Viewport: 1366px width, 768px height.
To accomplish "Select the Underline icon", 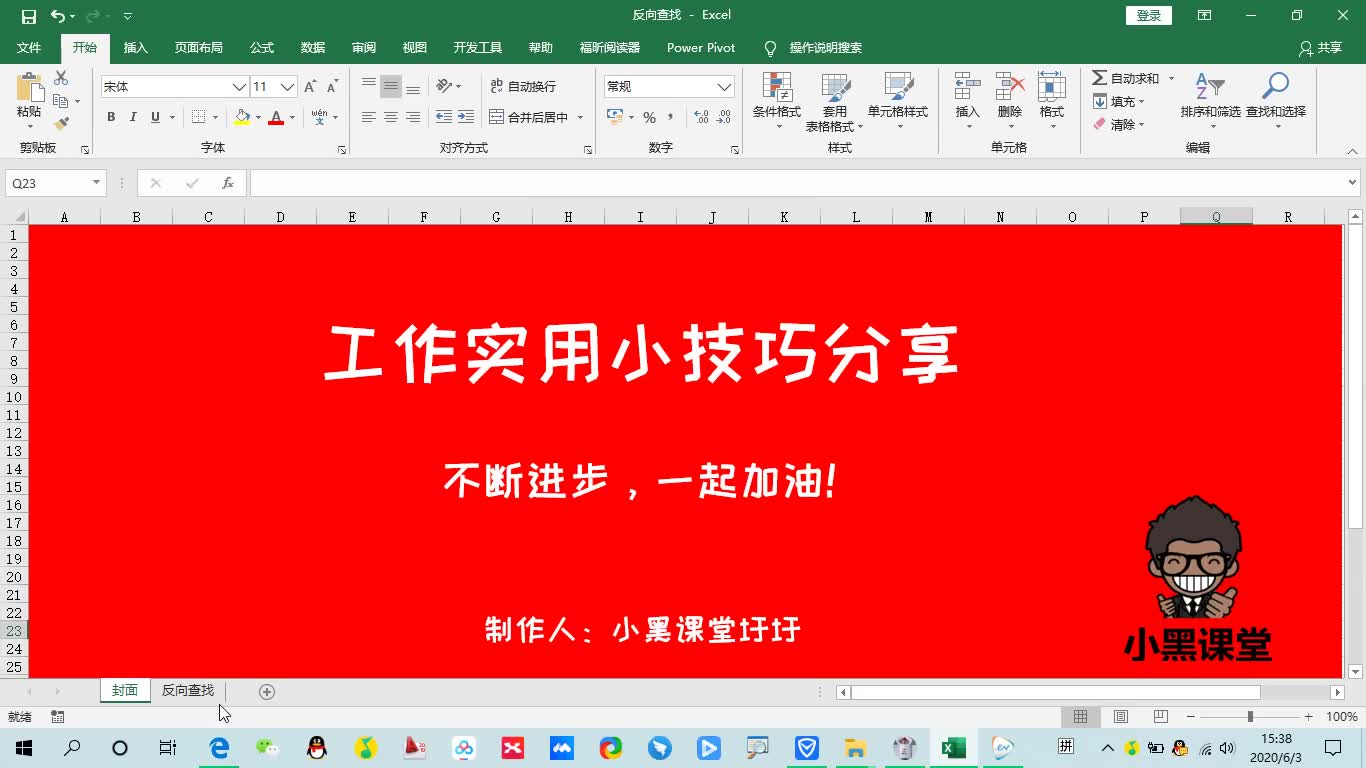I will [x=155, y=117].
